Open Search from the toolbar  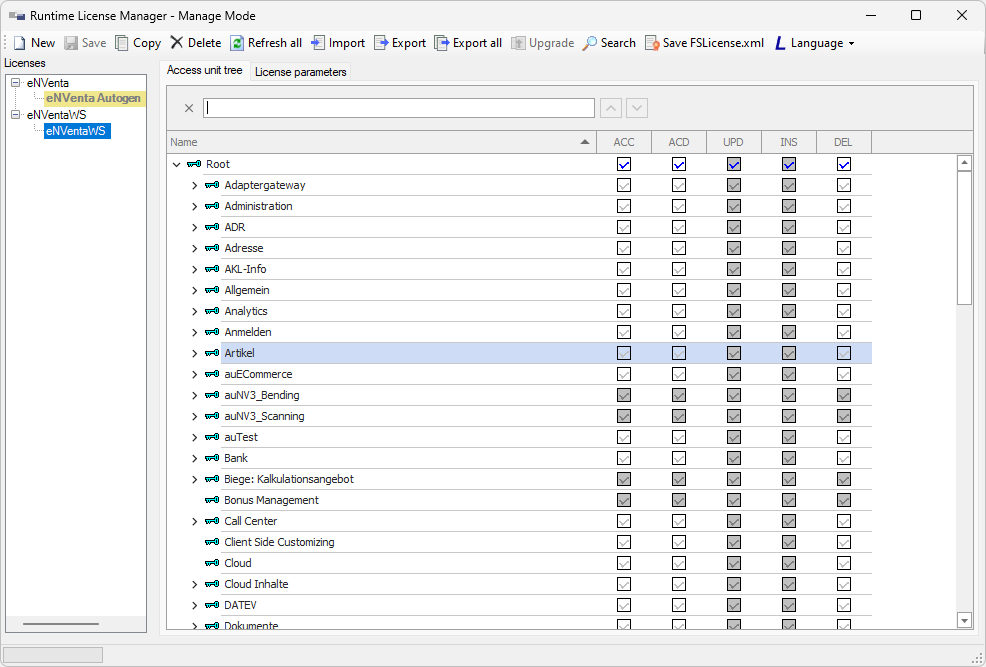click(609, 43)
